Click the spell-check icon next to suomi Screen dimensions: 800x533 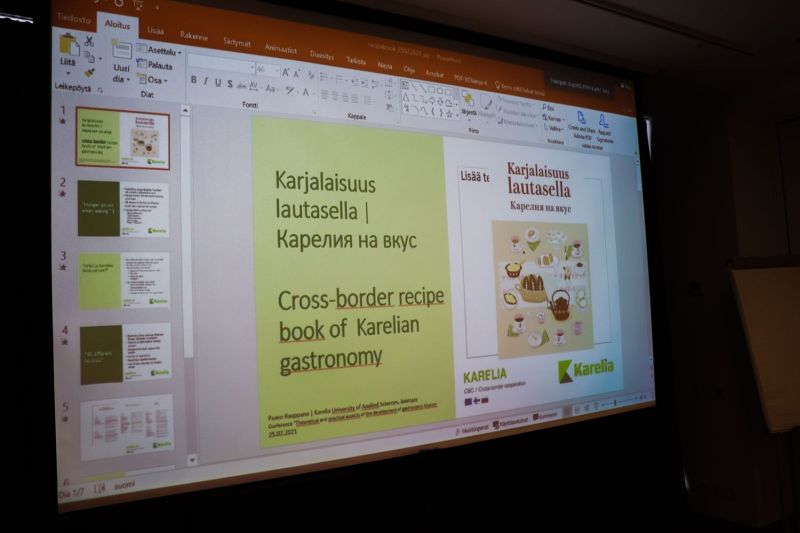(99, 489)
